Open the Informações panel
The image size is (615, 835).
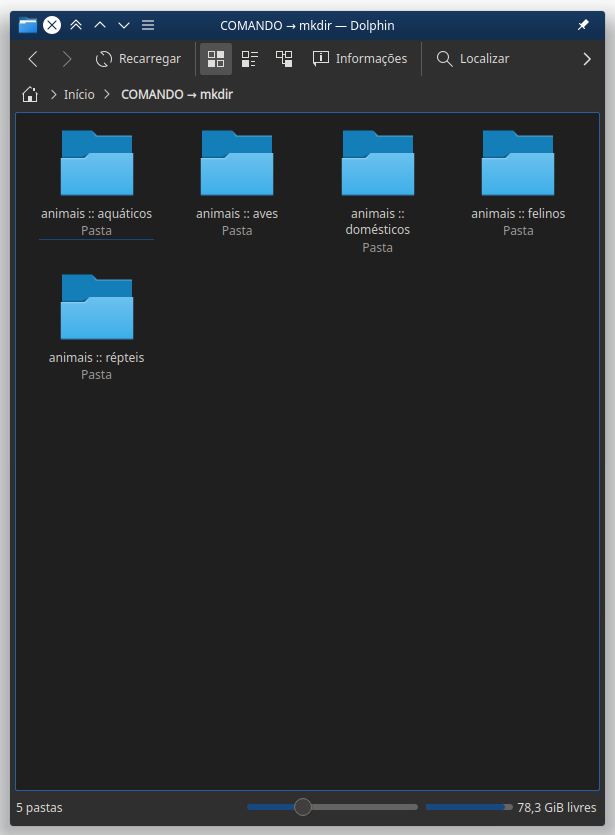pyautogui.click(x=360, y=59)
